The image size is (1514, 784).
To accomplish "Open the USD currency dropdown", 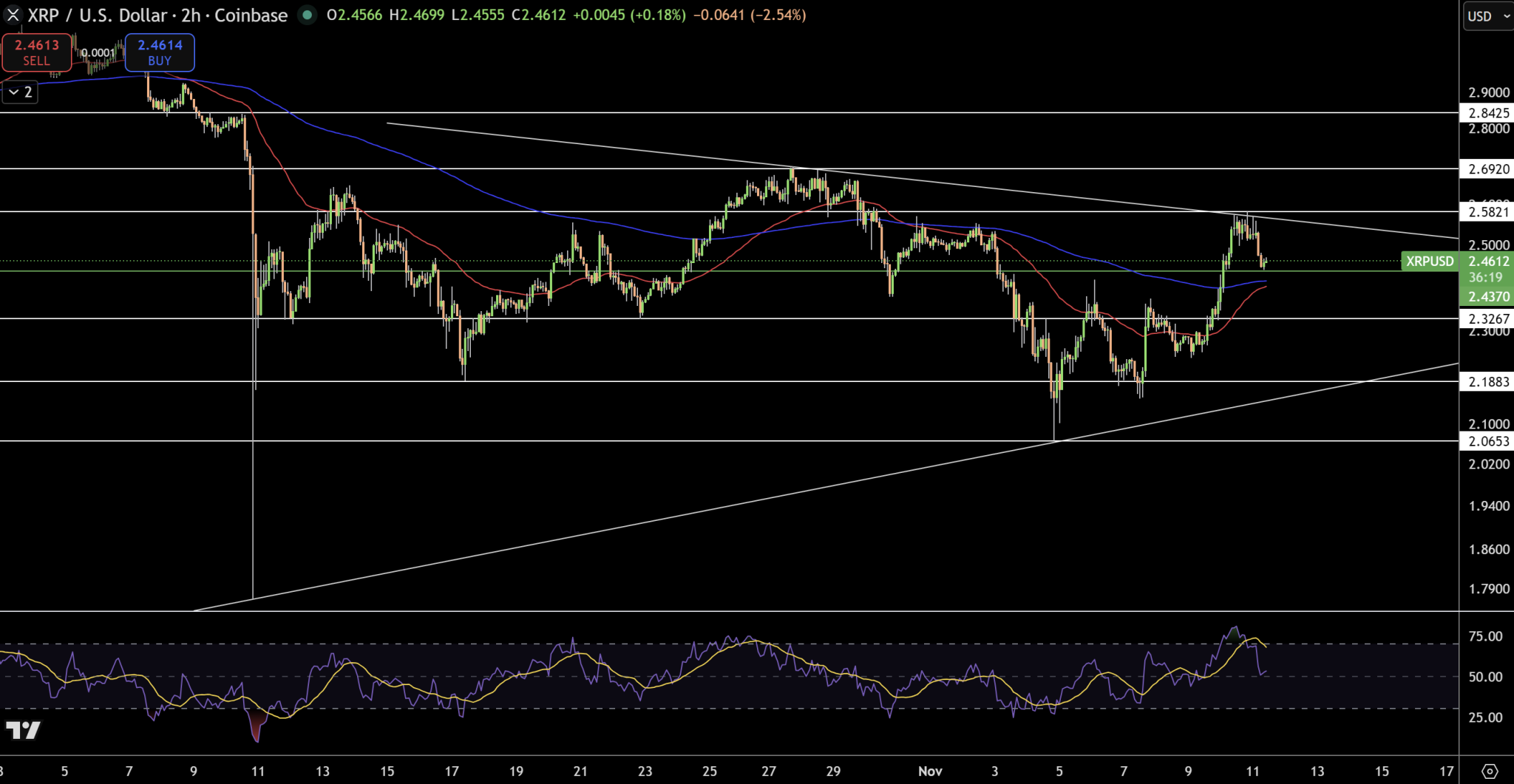I will [x=1488, y=16].
